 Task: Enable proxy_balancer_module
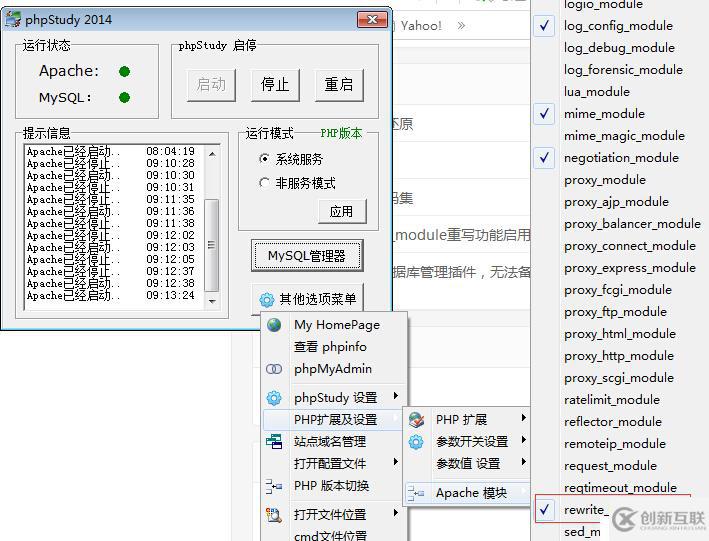pos(632,224)
